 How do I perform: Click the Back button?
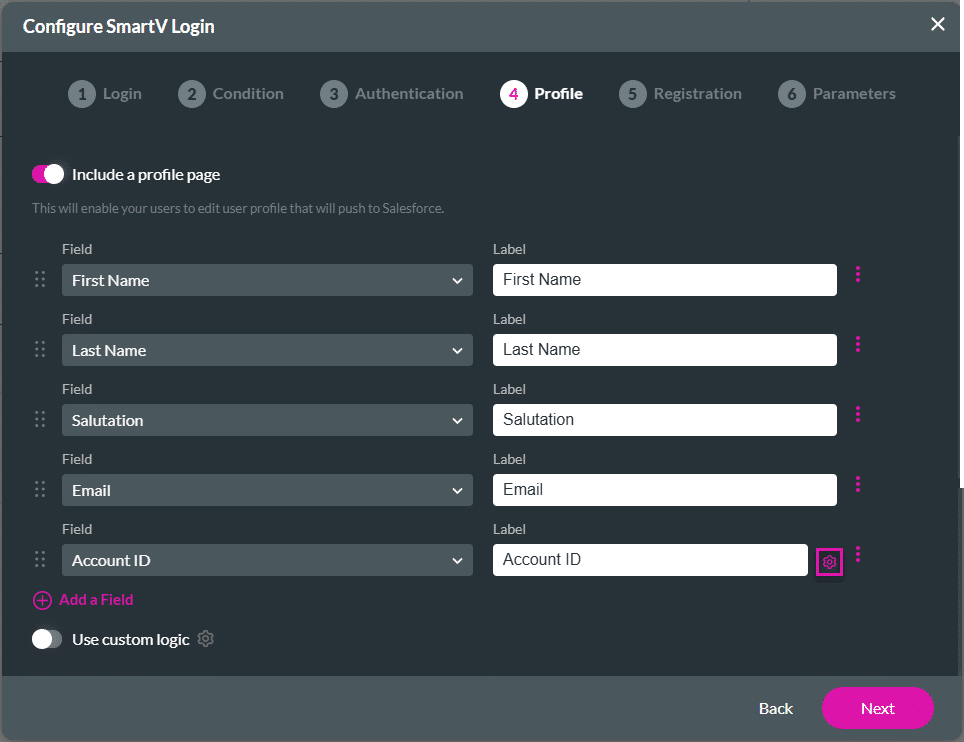775,708
